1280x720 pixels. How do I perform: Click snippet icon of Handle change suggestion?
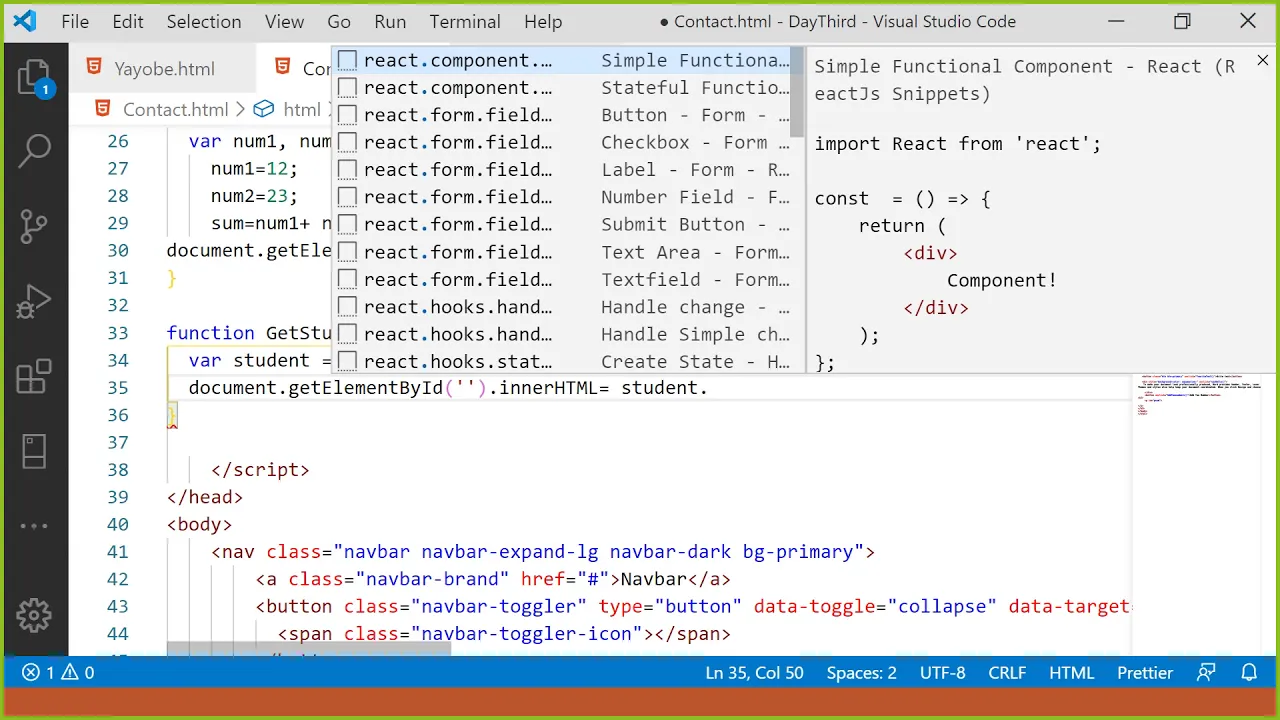pos(347,307)
